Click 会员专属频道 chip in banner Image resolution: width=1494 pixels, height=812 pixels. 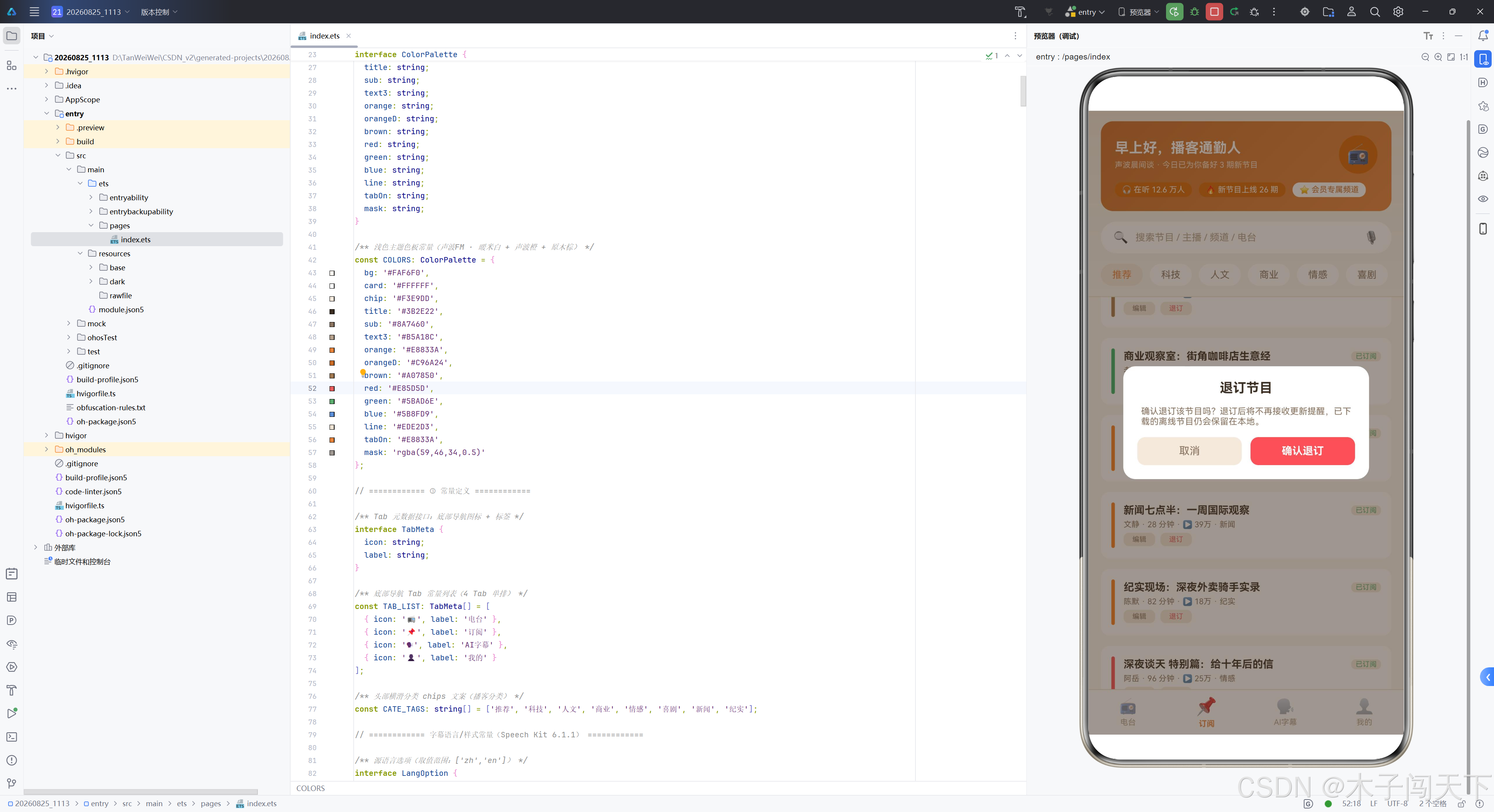(1329, 189)
